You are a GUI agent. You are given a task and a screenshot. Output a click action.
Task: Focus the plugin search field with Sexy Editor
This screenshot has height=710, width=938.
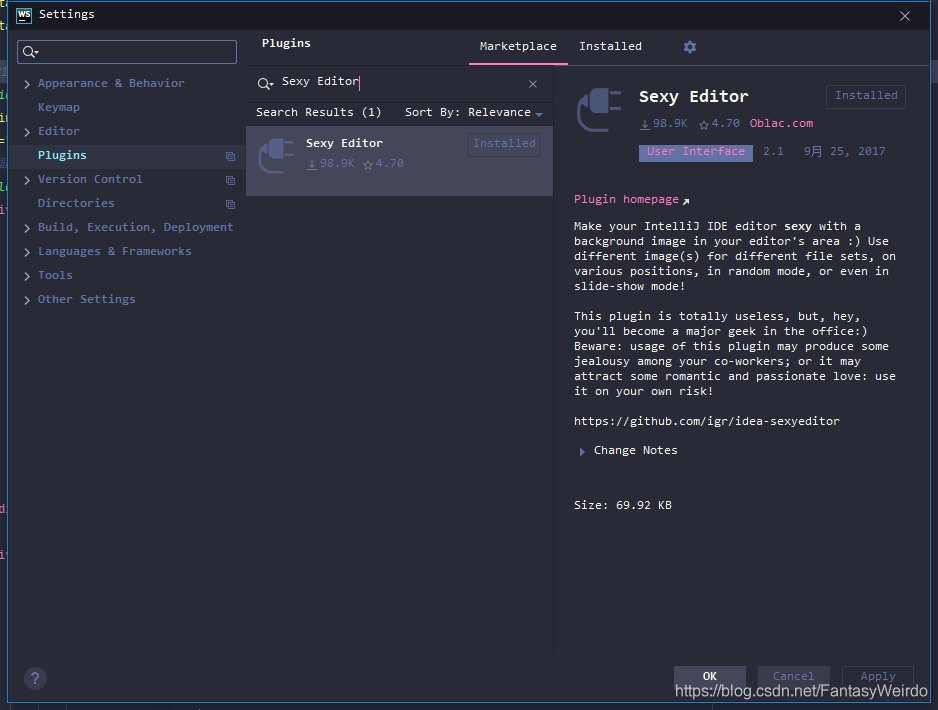coord(398,83)
